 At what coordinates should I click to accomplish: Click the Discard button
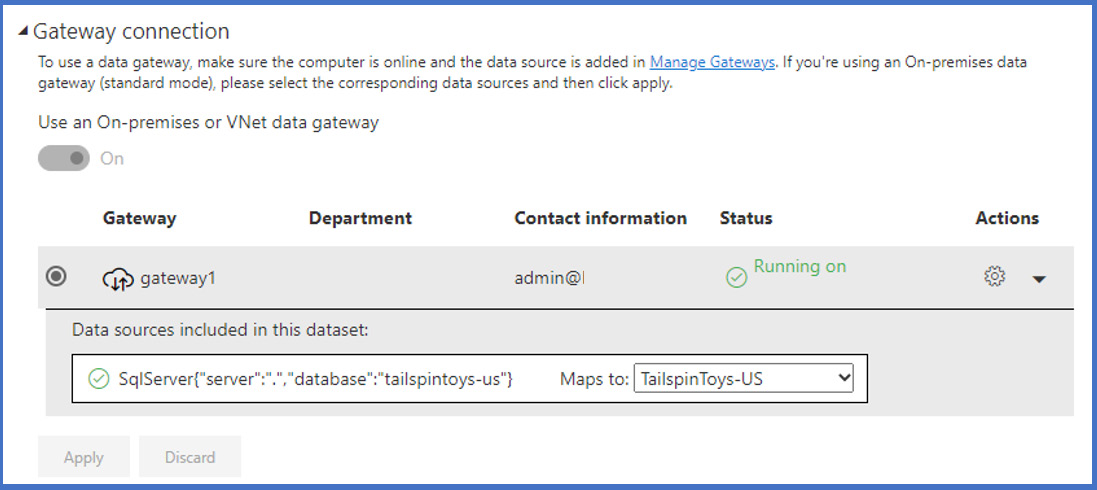(x=190, y=457)
